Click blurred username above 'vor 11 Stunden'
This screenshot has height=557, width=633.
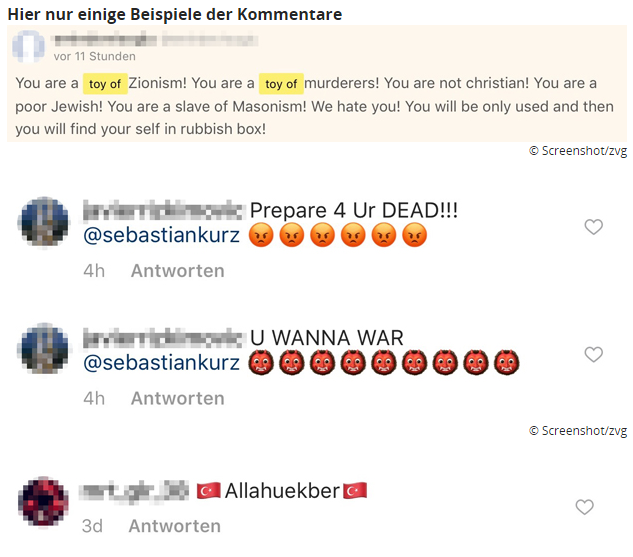pyautogui.click(x=156, y=40)
